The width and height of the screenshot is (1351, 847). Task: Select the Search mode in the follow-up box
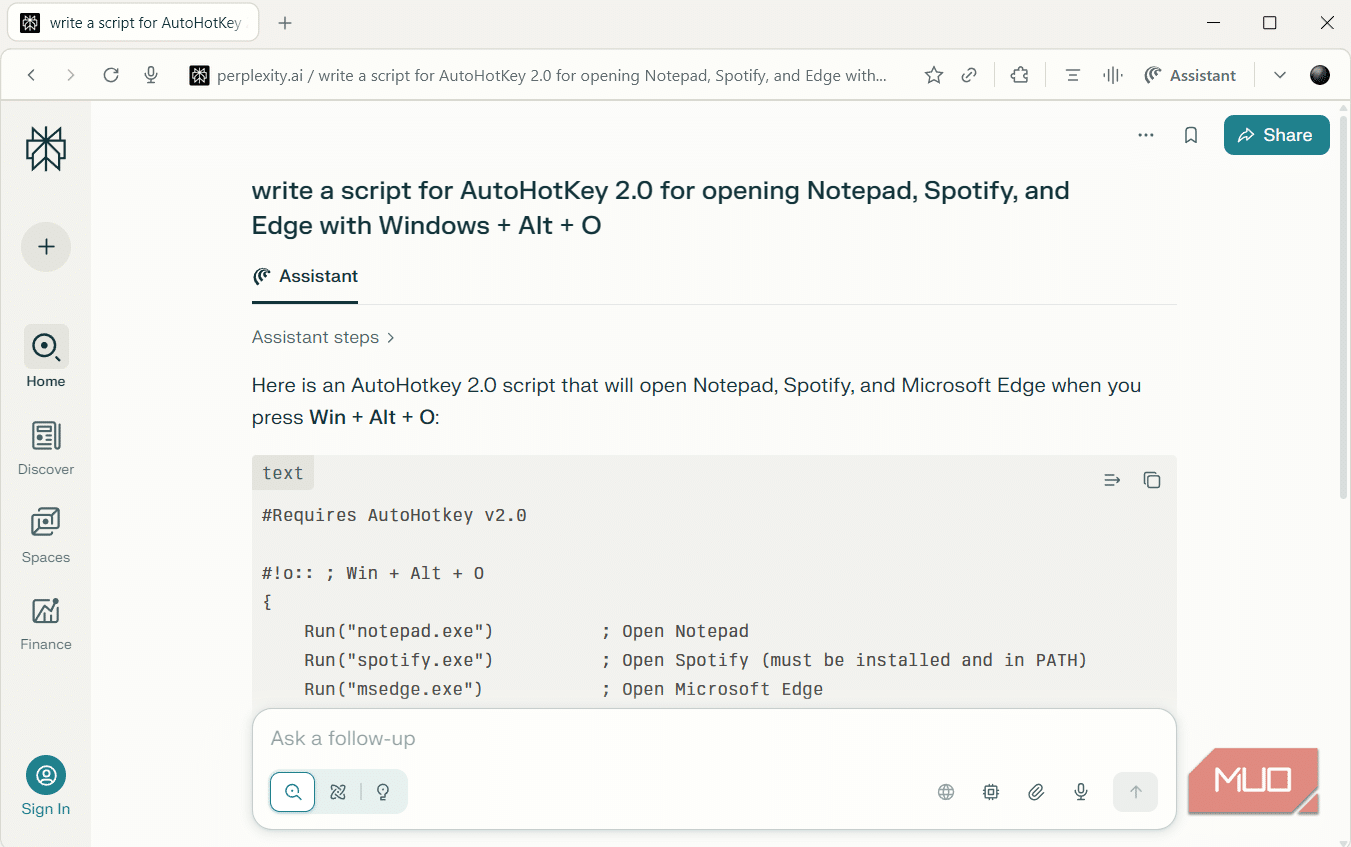point(293,792)
